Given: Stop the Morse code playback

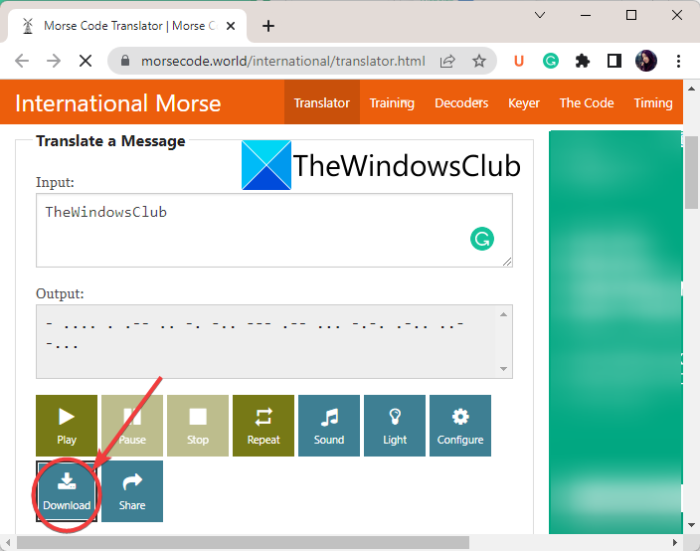Looking at the screenshot, I should [198, 426].
